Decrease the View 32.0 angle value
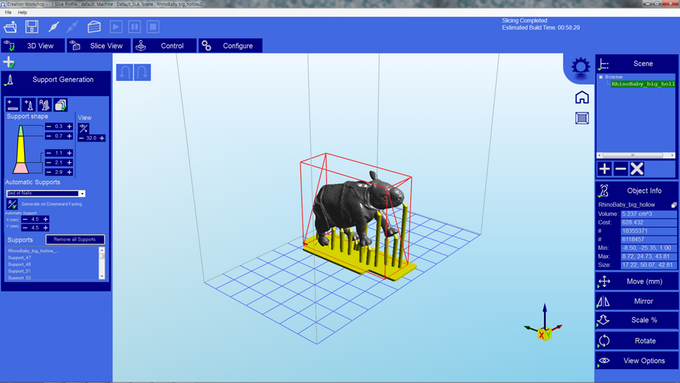The image size is (680, 383). coord(81,138)
